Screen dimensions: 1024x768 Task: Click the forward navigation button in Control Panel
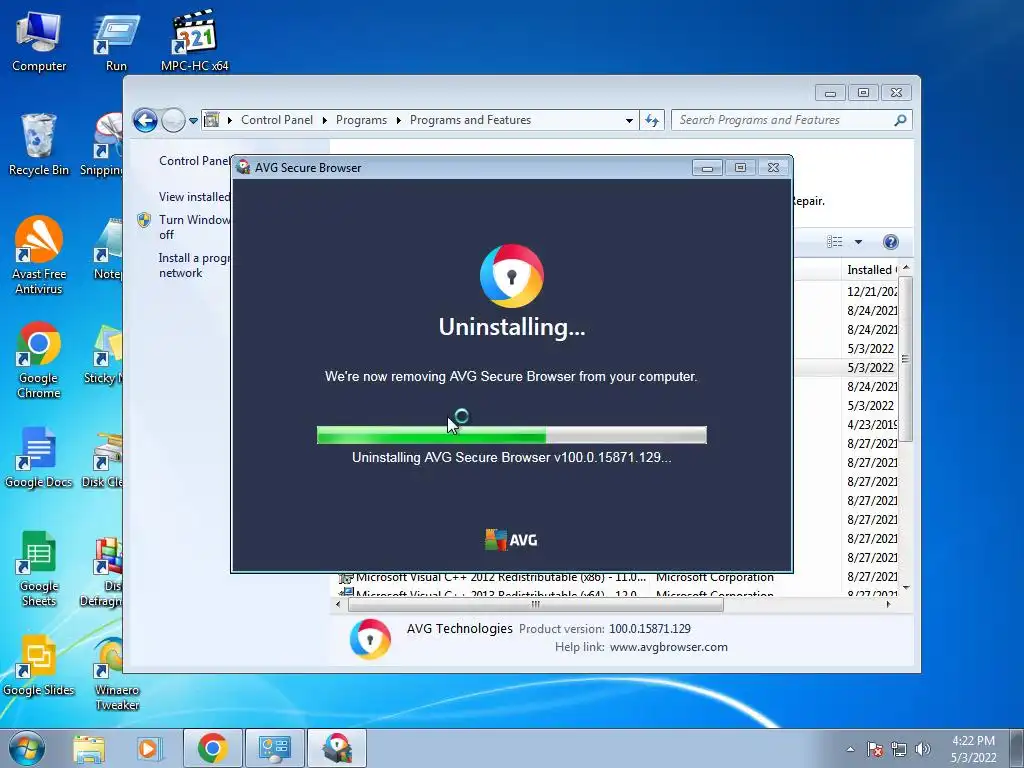[x=173, y=120]
